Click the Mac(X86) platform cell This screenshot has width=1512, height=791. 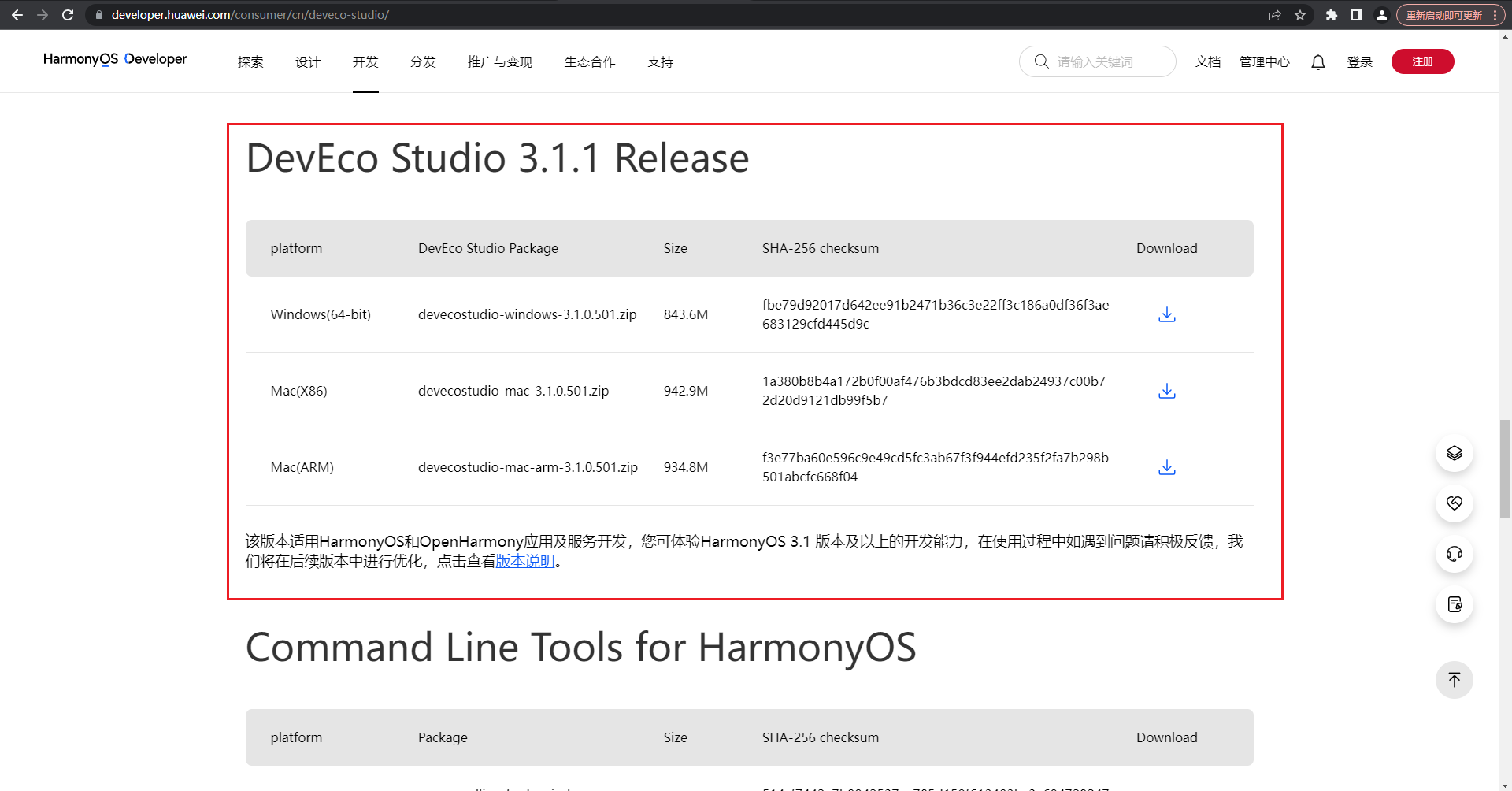(x=298, y=391)
